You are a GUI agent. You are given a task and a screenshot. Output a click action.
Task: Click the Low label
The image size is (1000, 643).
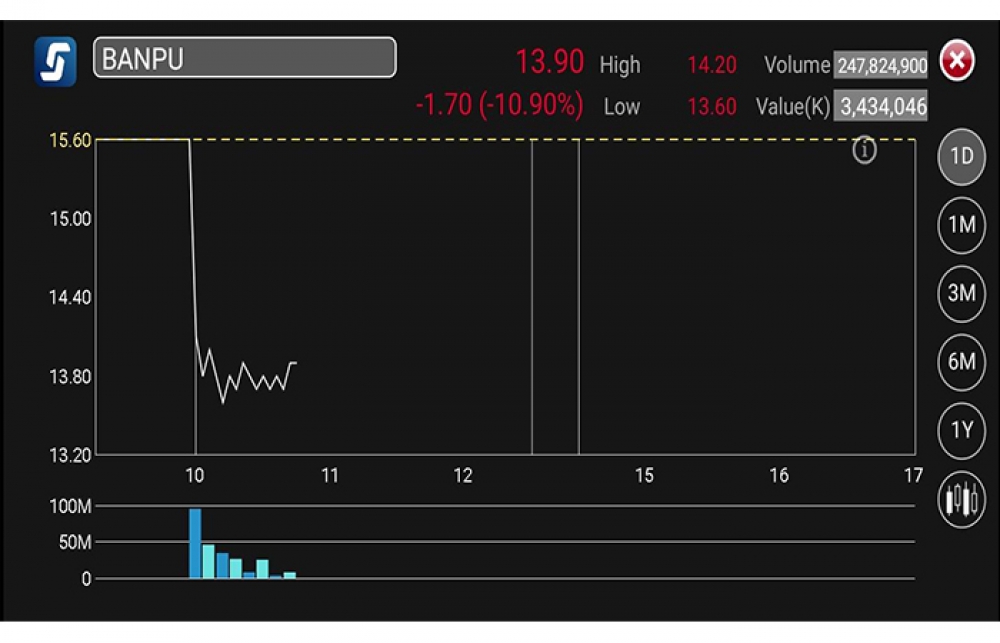coord(622,107)
